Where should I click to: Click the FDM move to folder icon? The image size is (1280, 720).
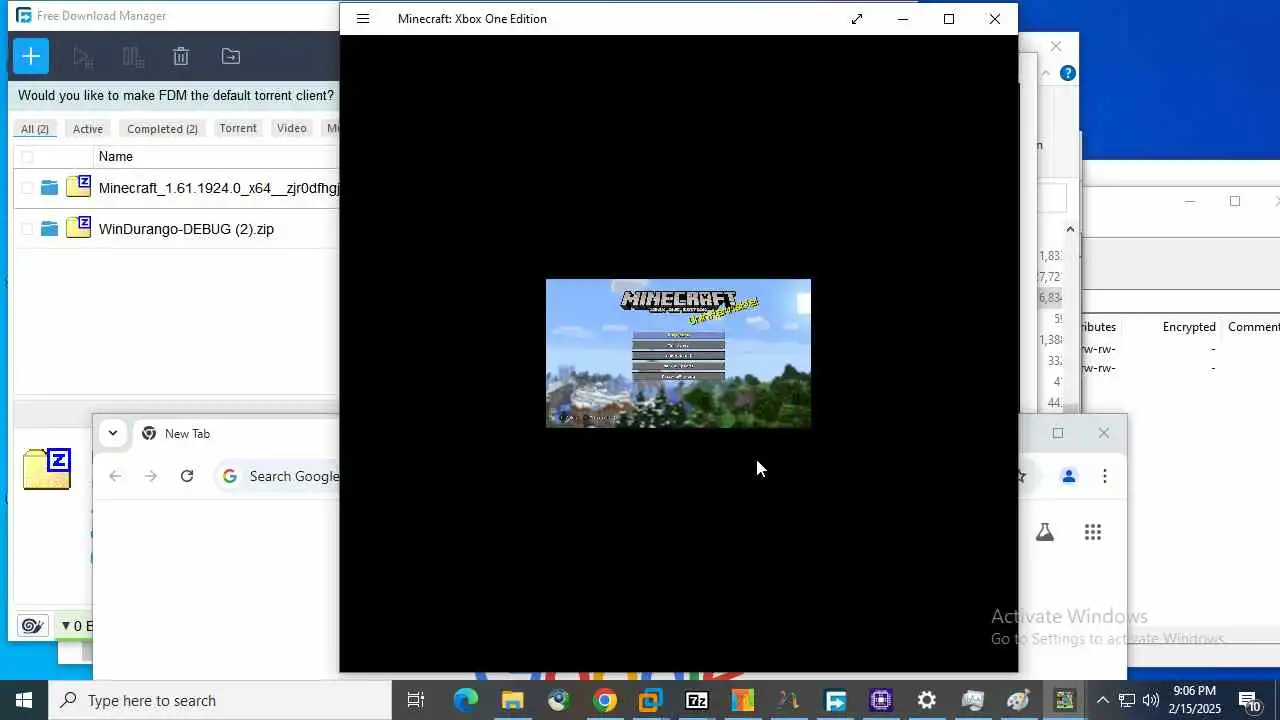231,57
